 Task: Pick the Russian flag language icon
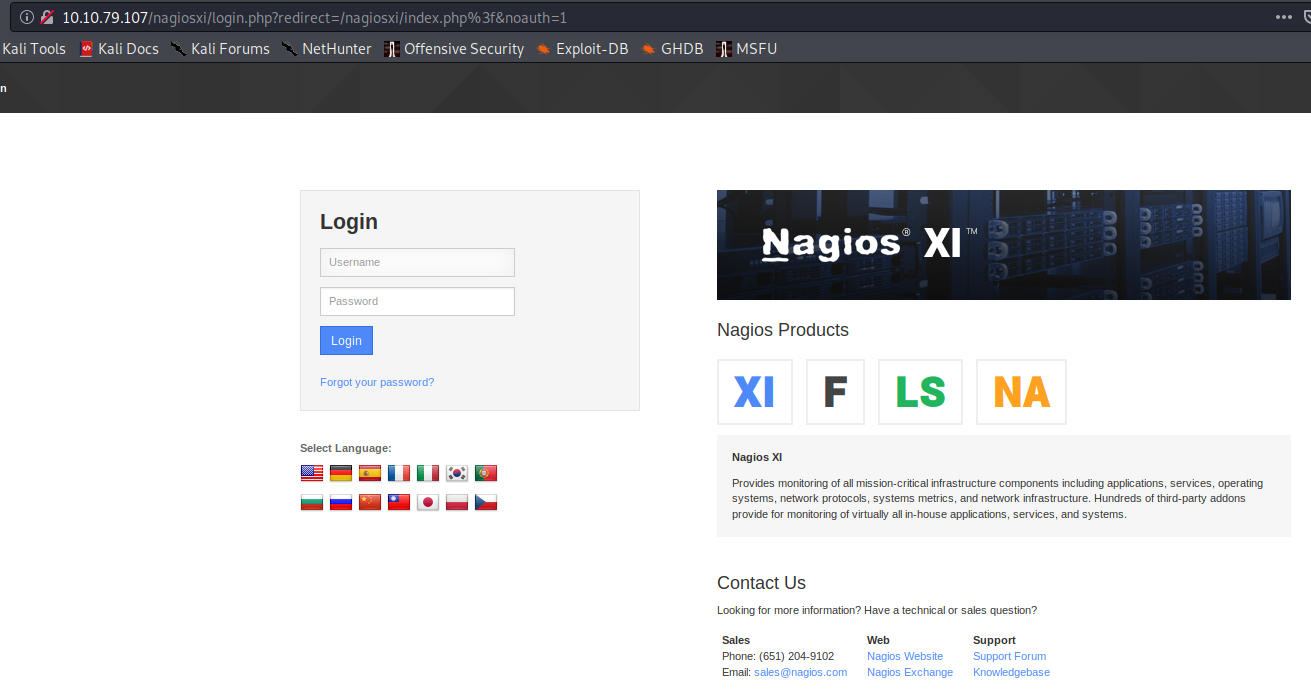(340, 502)
